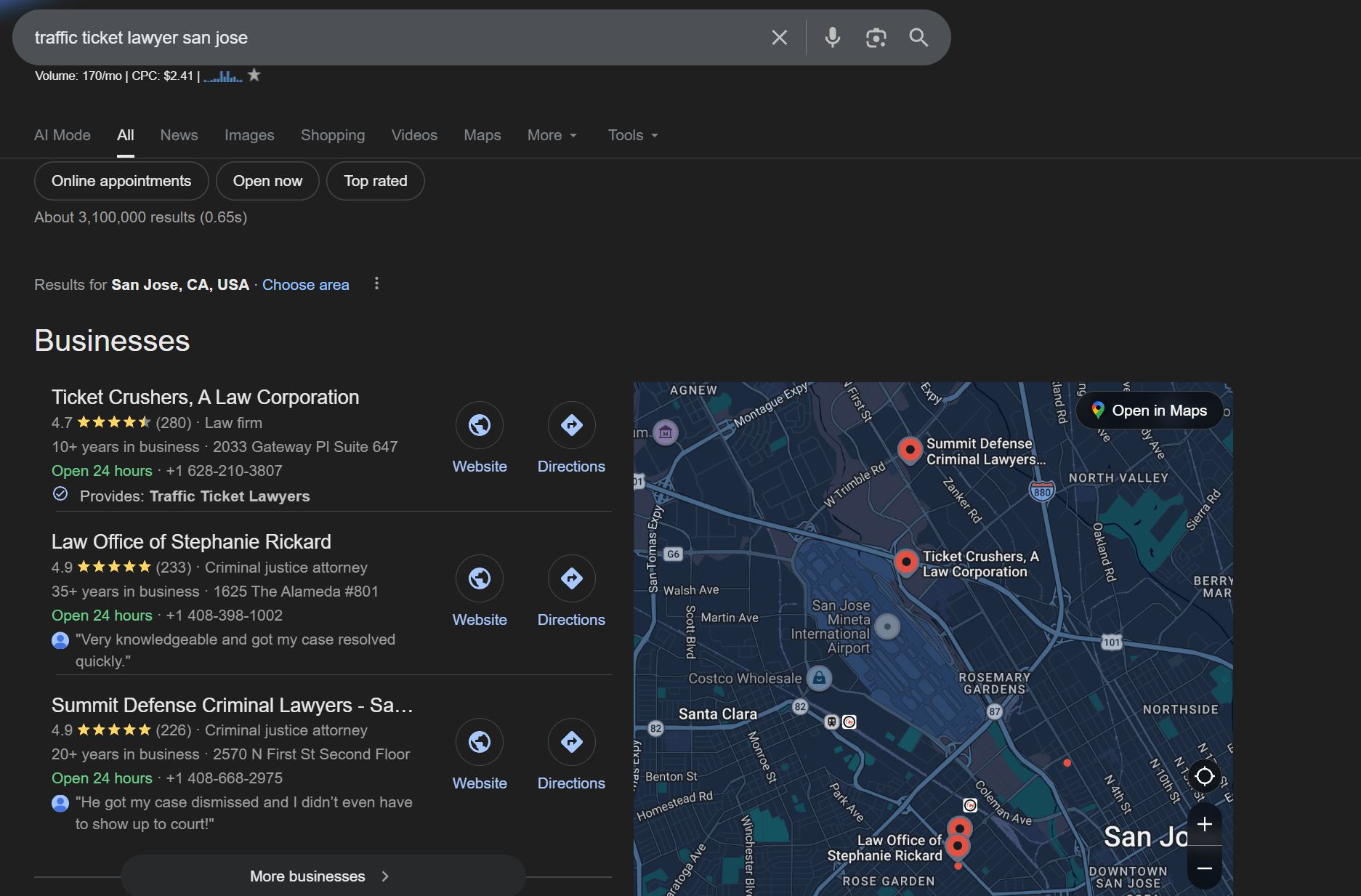Clear the search query with the X icon

point(779,37)
